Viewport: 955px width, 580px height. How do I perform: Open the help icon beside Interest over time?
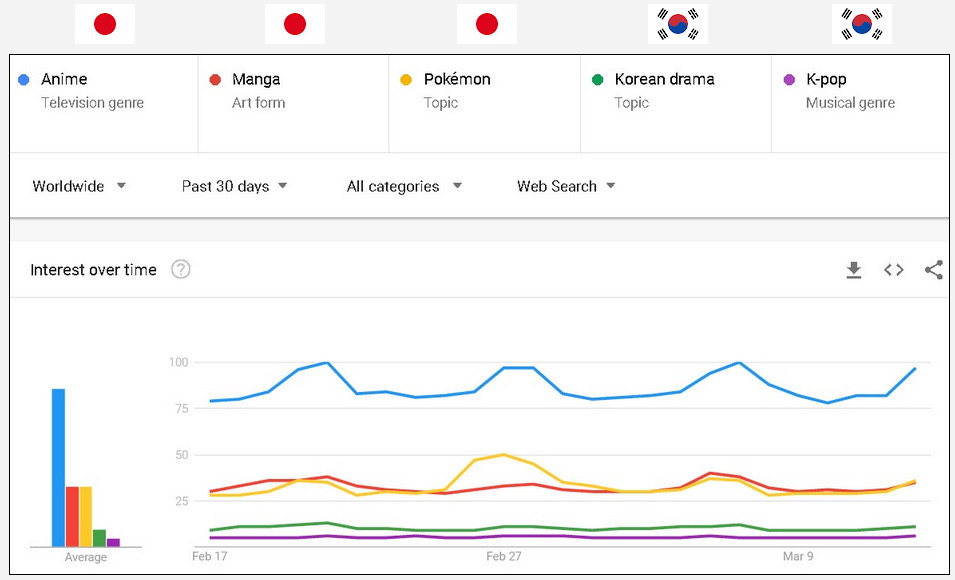point(181,269)
